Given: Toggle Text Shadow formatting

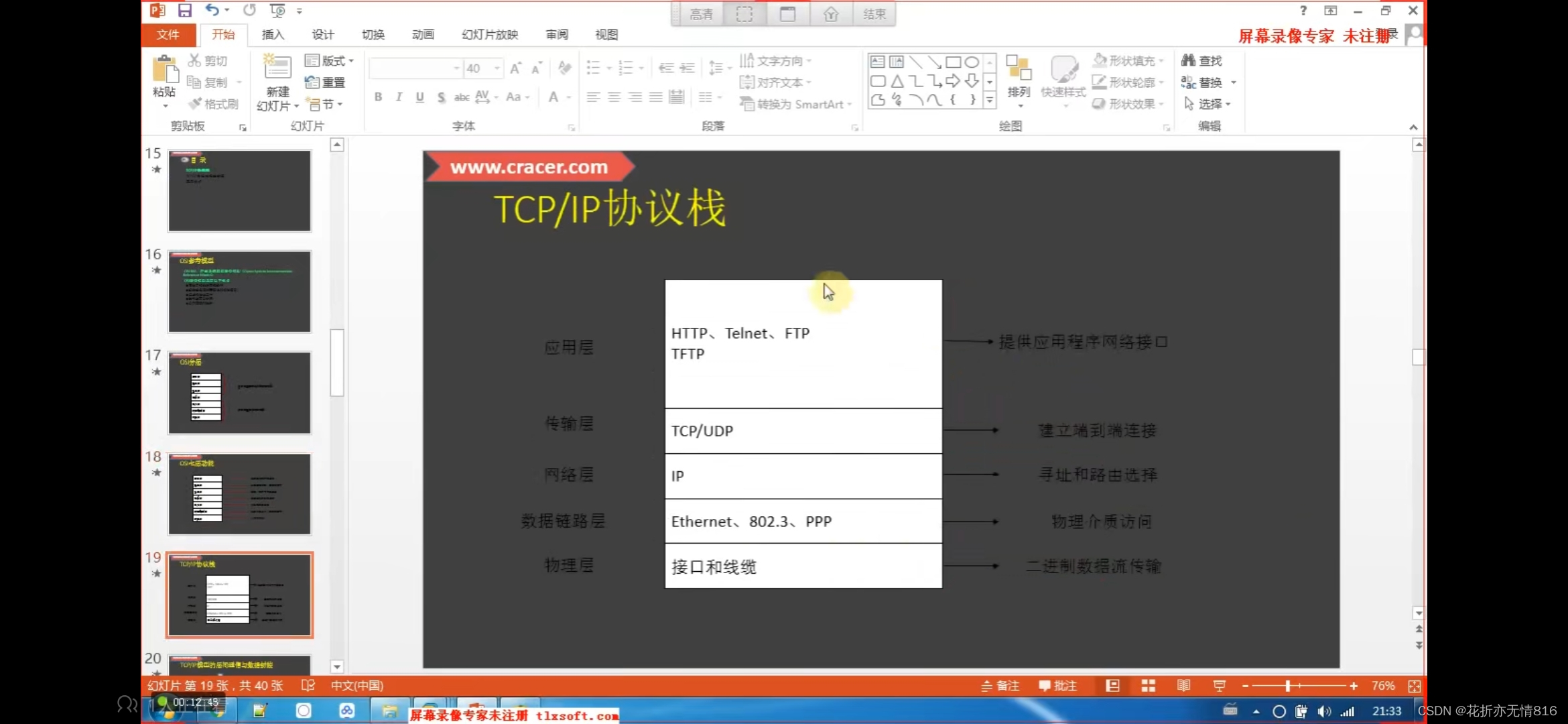Looking at the screenshot, I should (441, 97).
